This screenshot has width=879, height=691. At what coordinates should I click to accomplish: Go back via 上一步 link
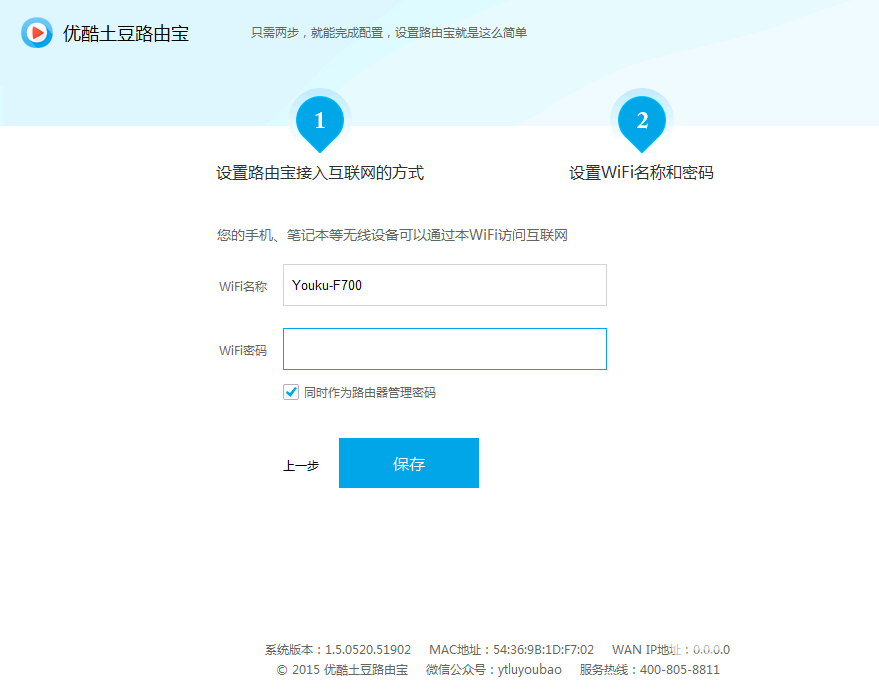(x=301, y=465)
